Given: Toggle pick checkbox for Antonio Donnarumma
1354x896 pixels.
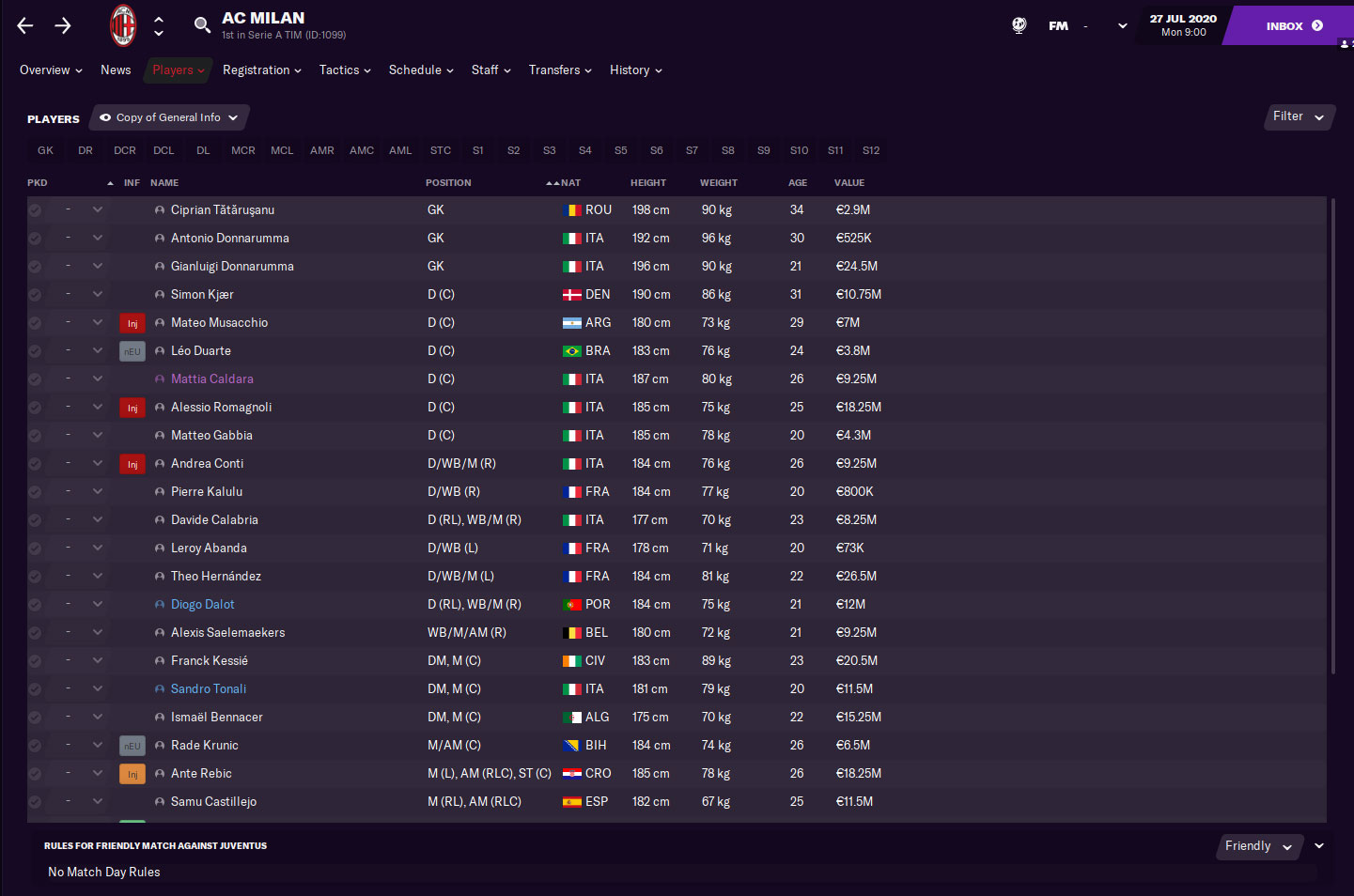Looking at the screenshot, I should pos(35,239).
